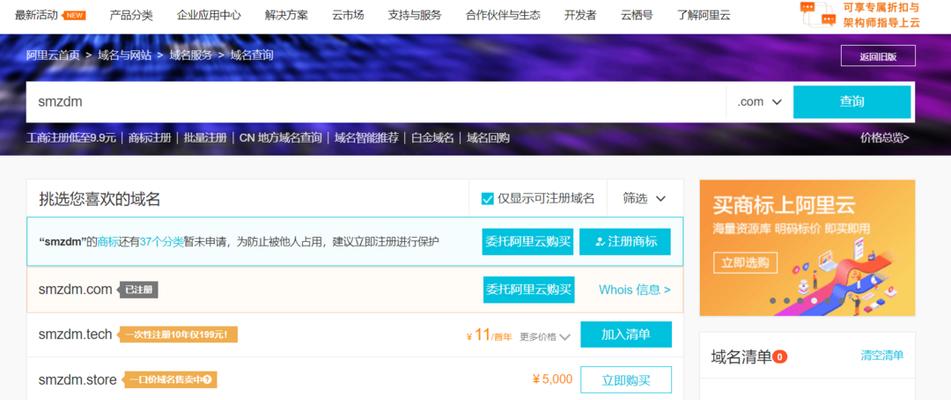951x400 pixels.
Task: Click 清空清单 link
Action: (x=882, y=356)
